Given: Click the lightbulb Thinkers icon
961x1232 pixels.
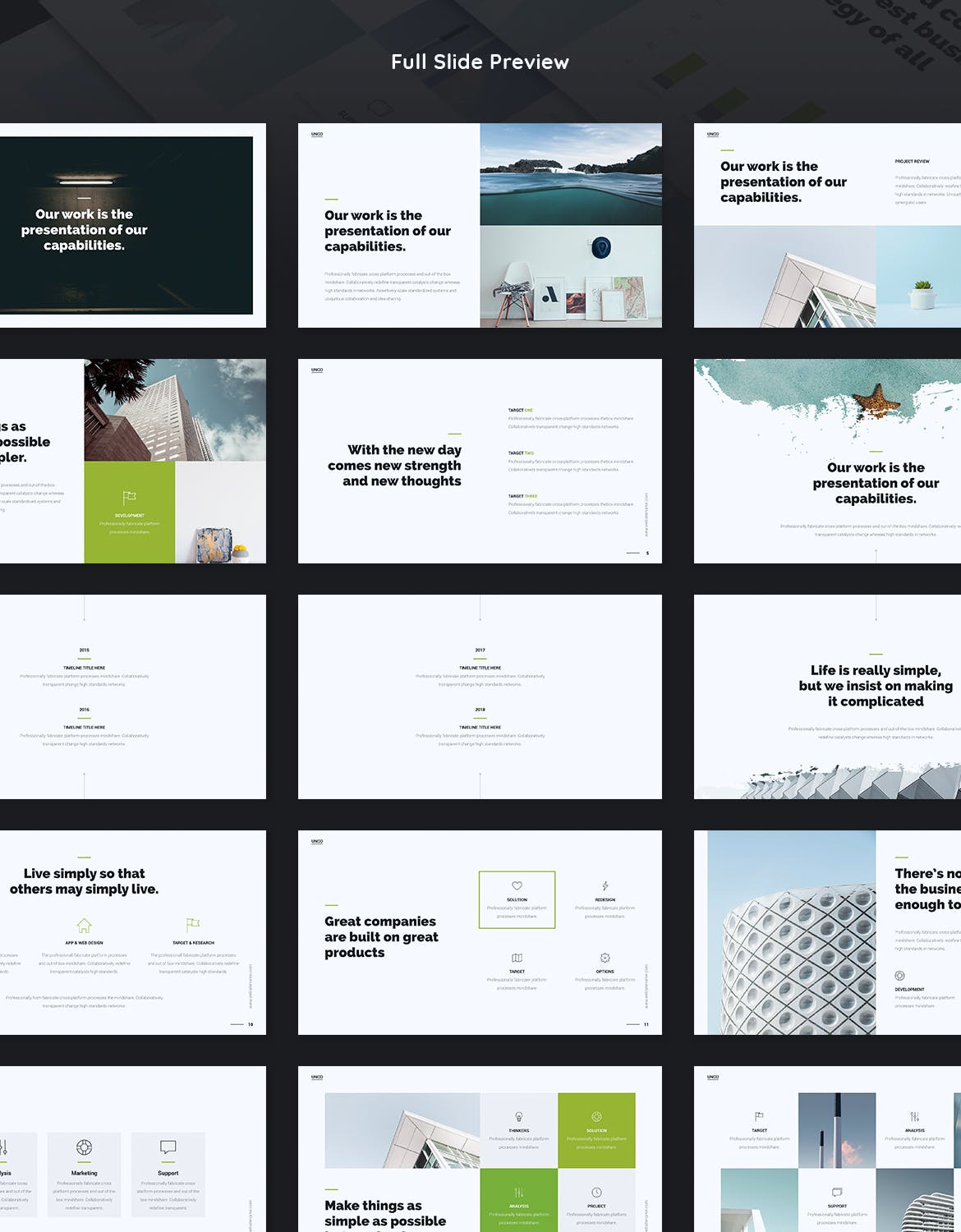Looking at the screenshot, I should 519,1117.
